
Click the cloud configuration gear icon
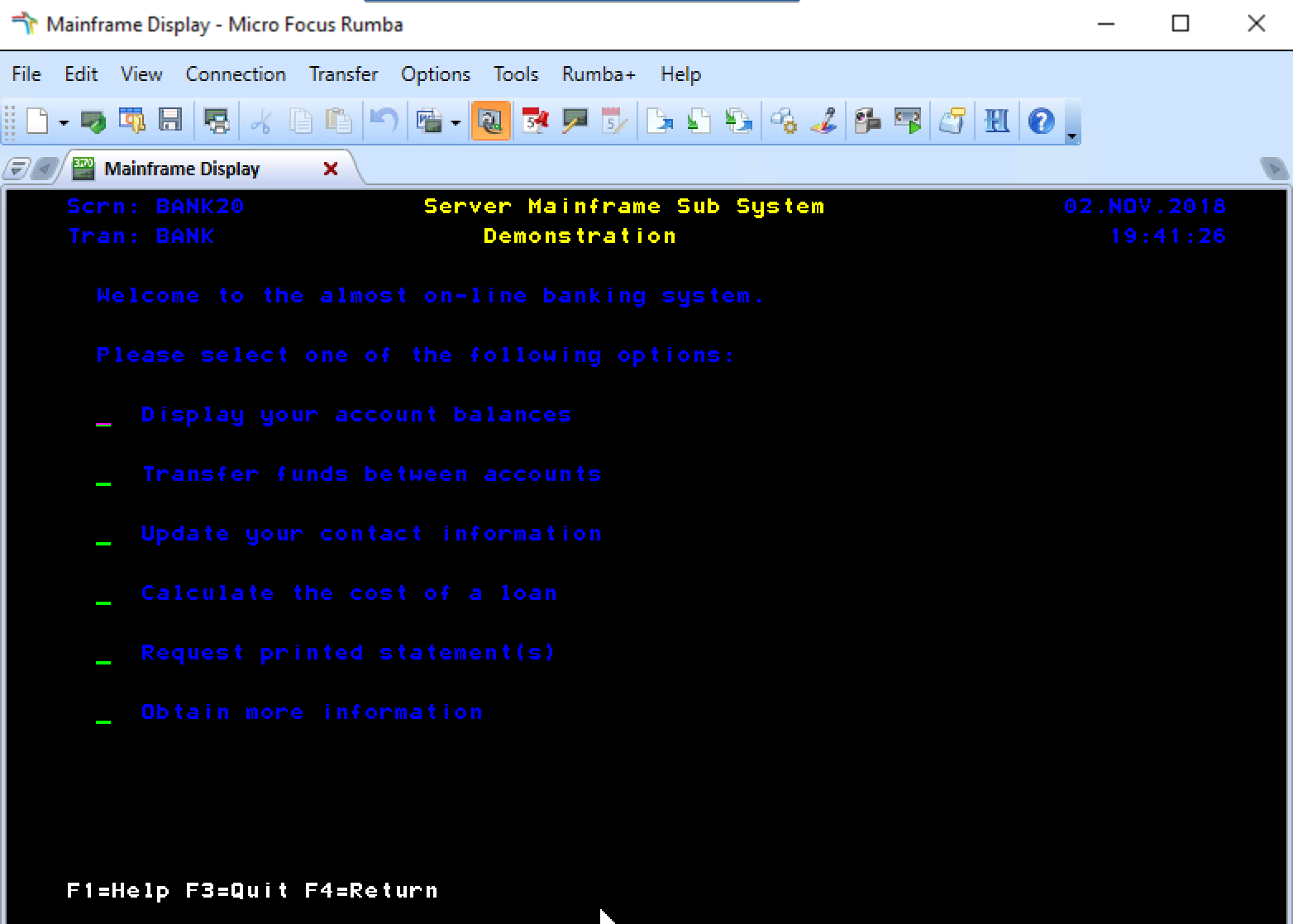[784, 122]
